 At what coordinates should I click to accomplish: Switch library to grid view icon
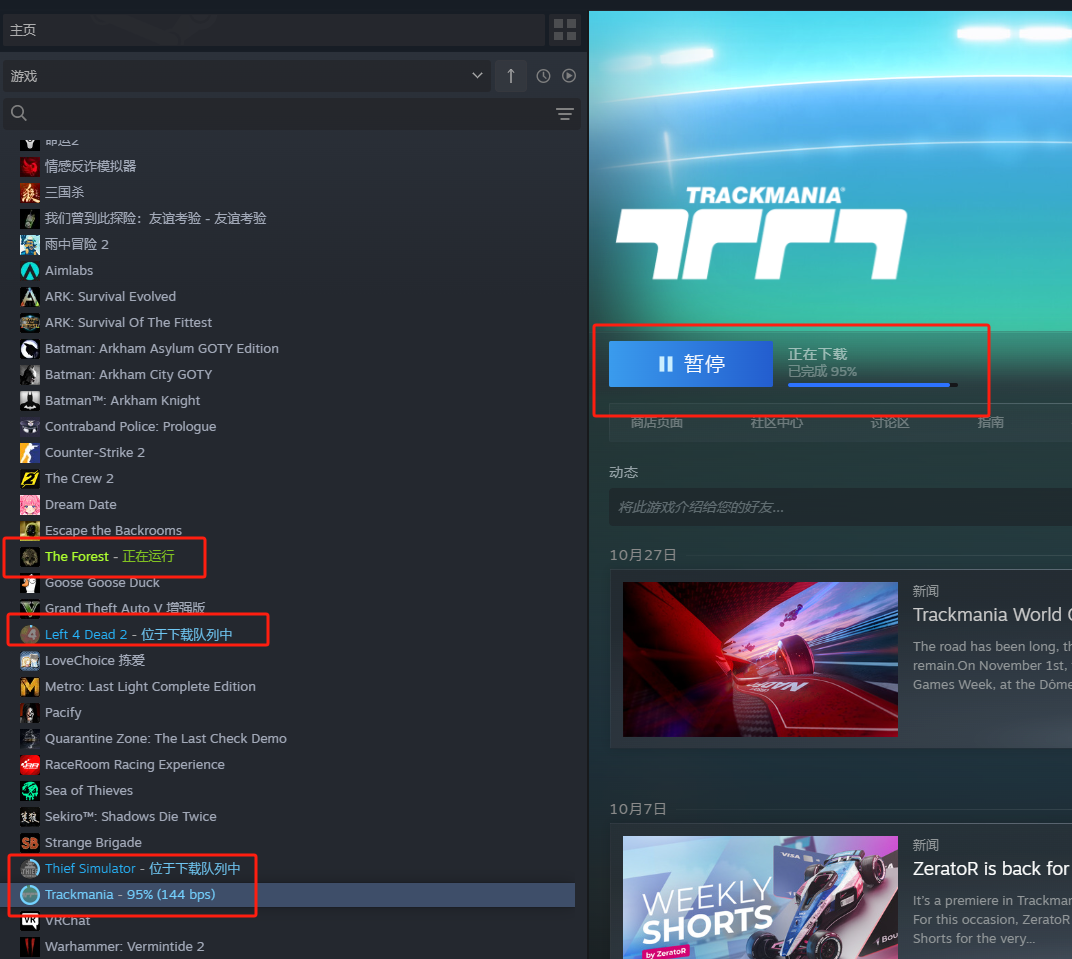coord(565,30)
